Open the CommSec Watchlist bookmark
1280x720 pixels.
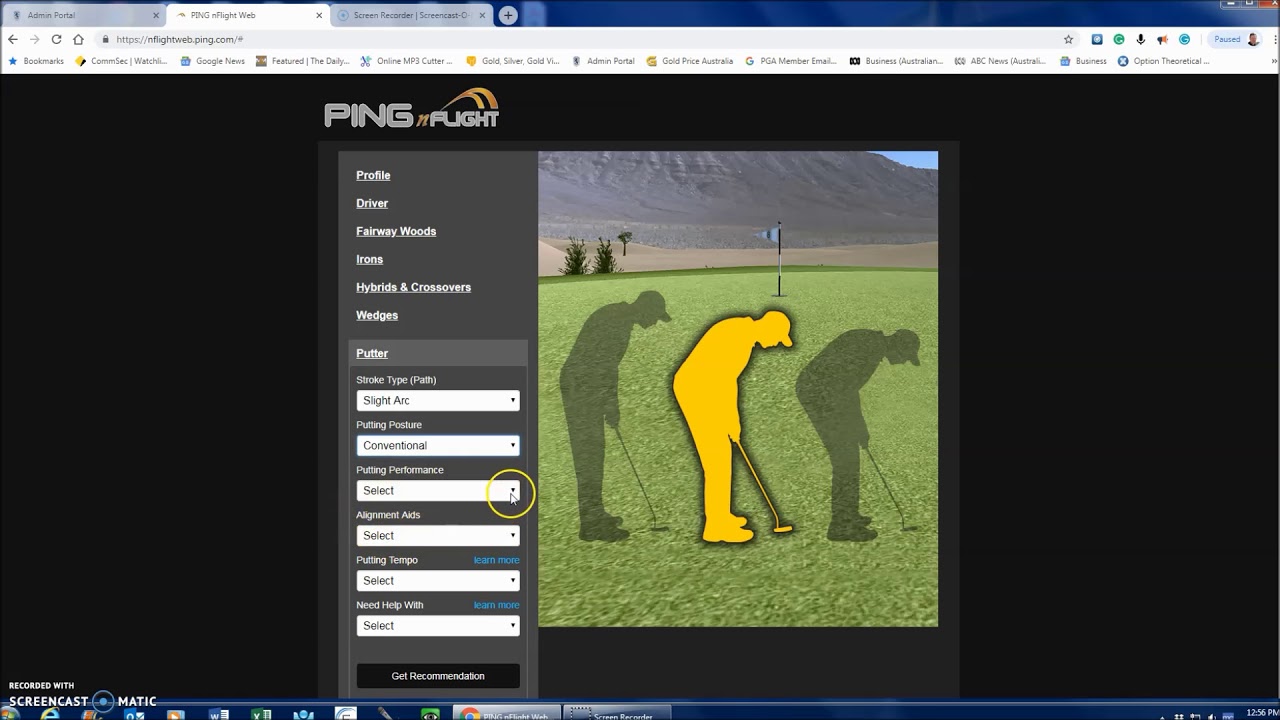[x=122, y=61]
